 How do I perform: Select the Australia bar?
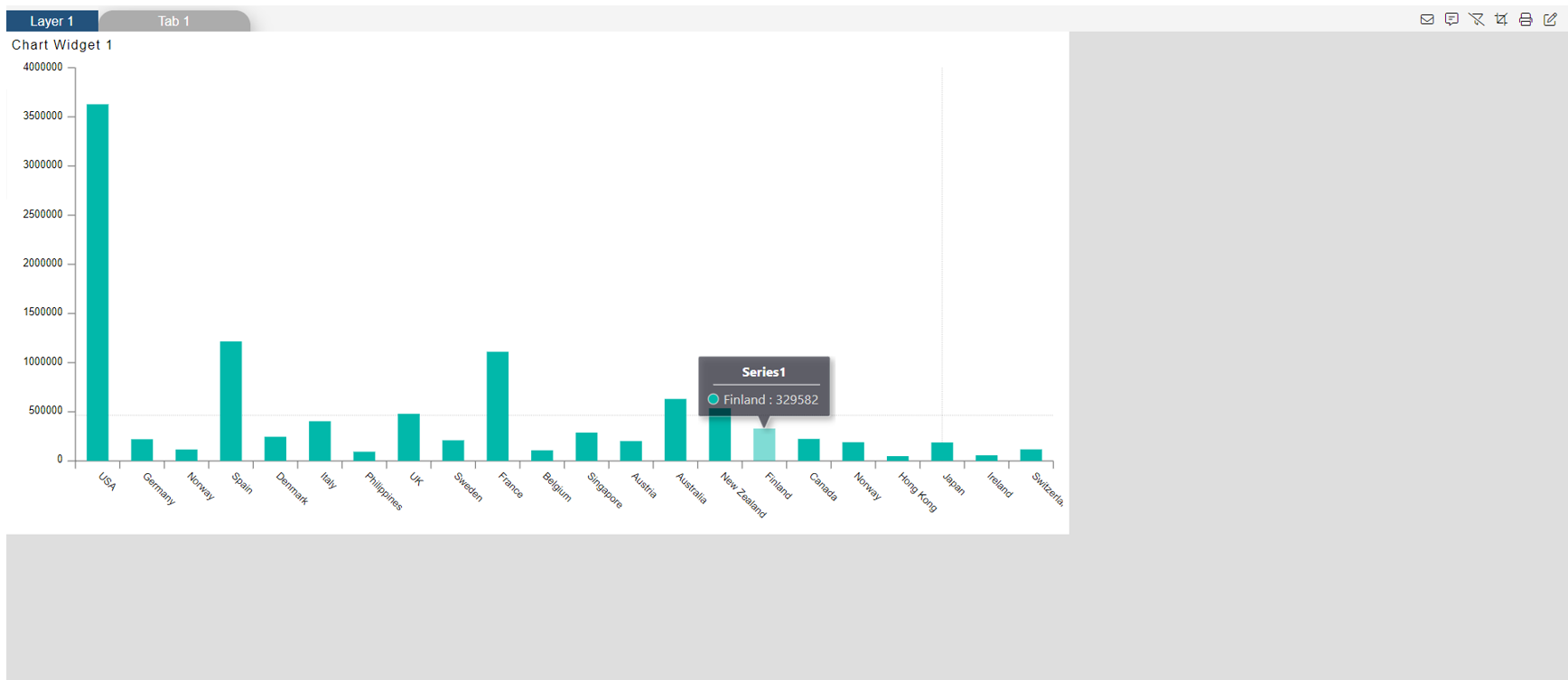click(676, 430)
